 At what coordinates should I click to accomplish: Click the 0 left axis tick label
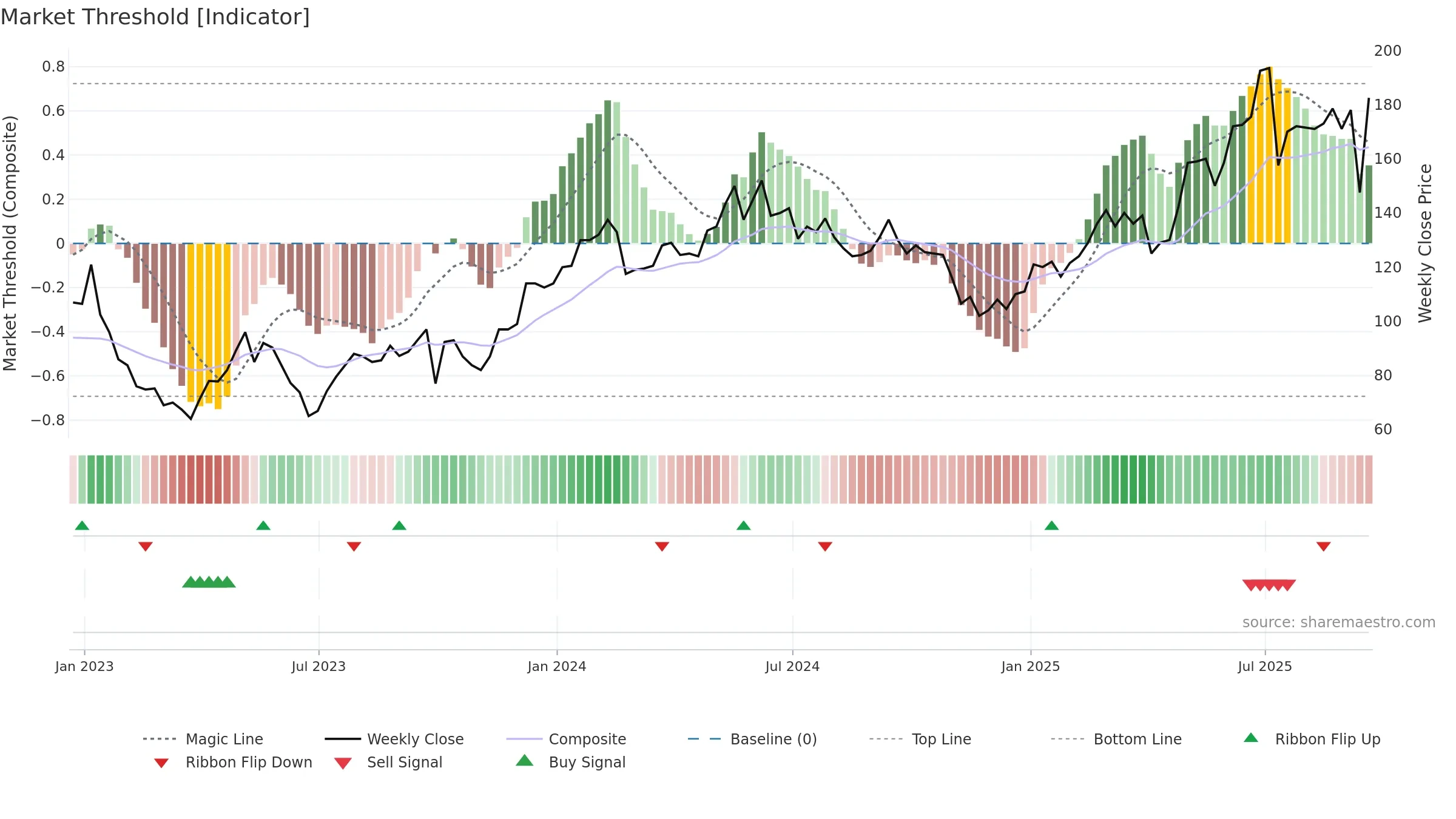coord(60,244)
